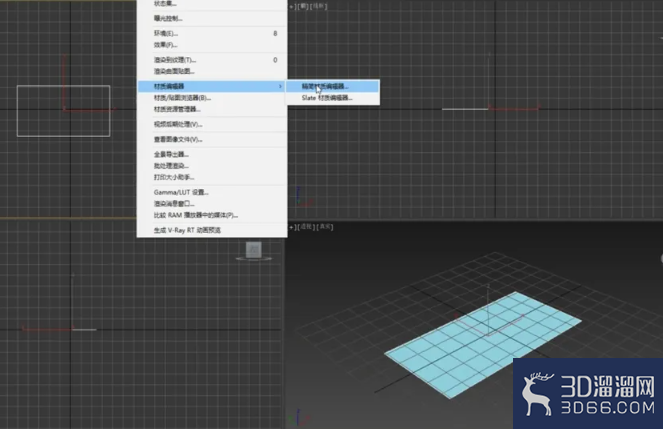Select the blue plane in perspective viewport
This screenshot has height=429, width=663.
[482, 344]
